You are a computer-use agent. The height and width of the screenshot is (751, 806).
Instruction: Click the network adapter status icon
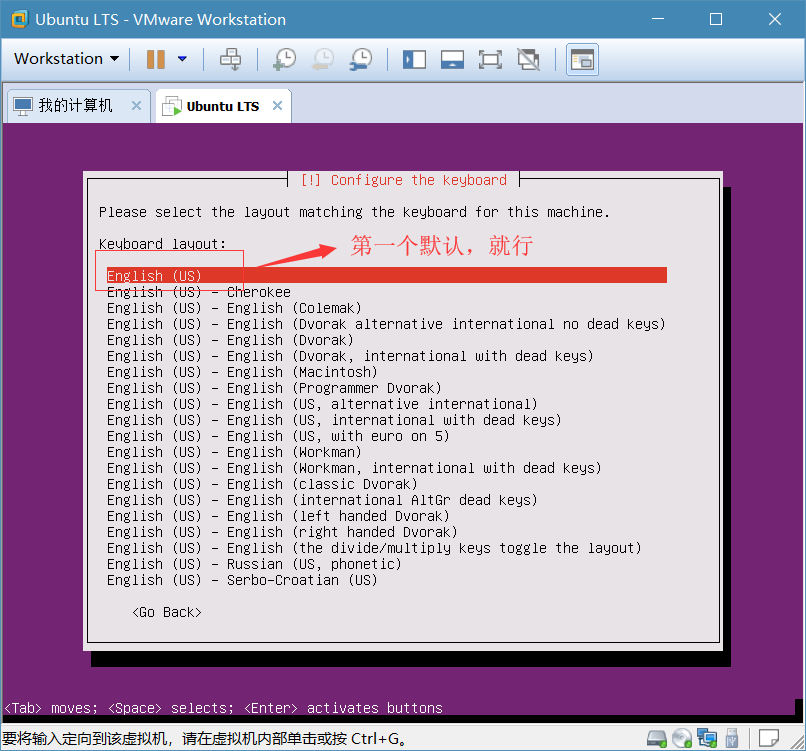click(x=707, y=738)
